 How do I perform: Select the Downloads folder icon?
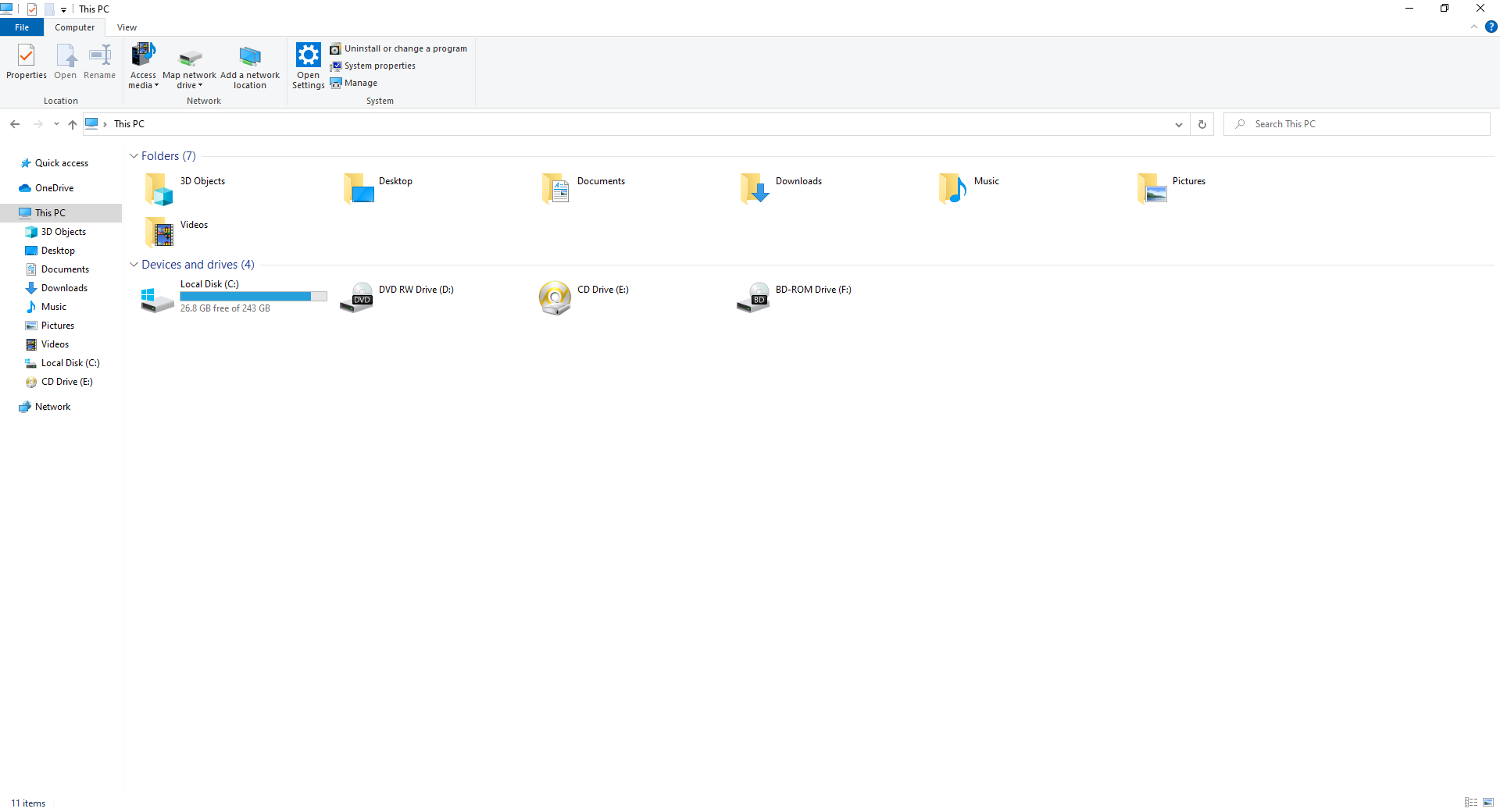[755, 188]
